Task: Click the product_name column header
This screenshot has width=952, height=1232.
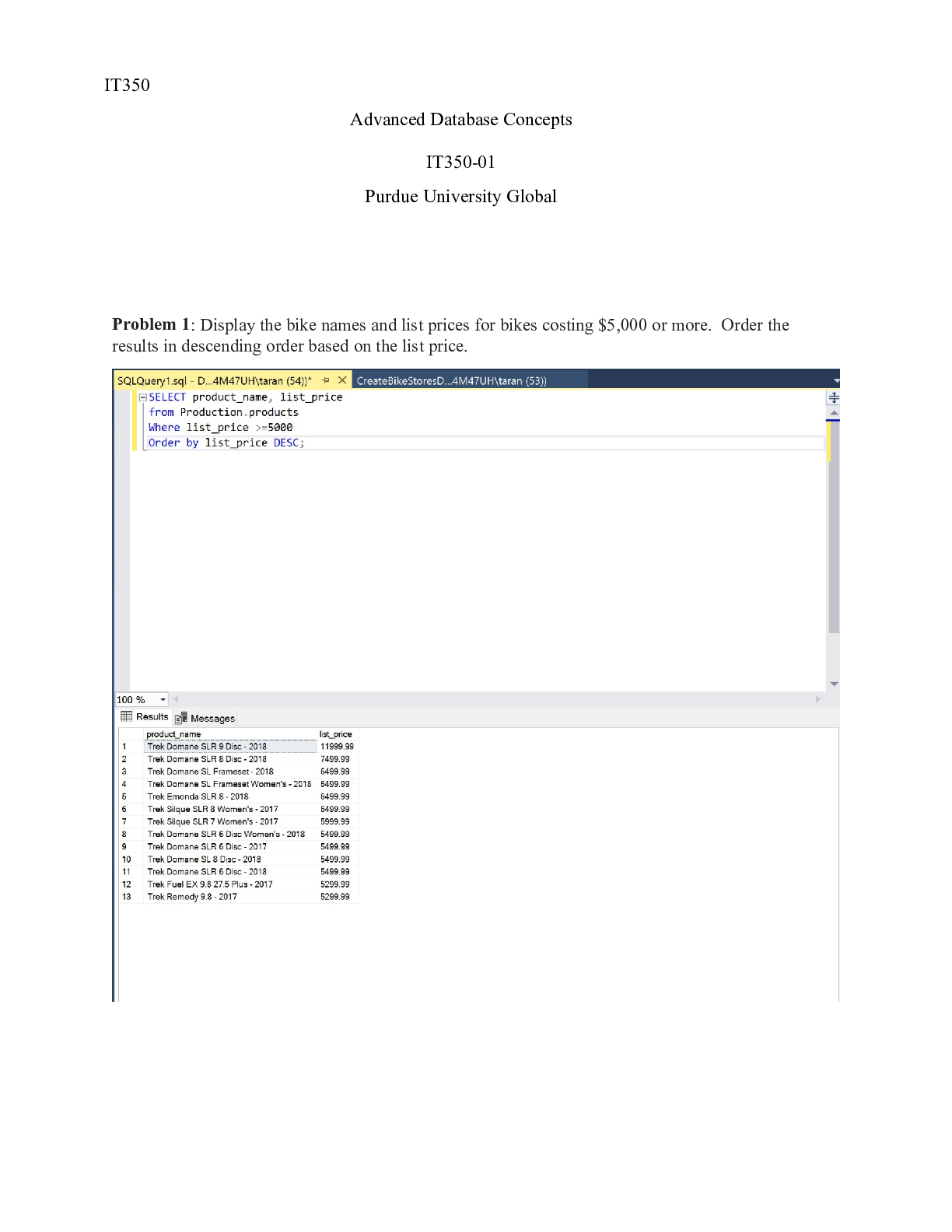Action: 230,734
